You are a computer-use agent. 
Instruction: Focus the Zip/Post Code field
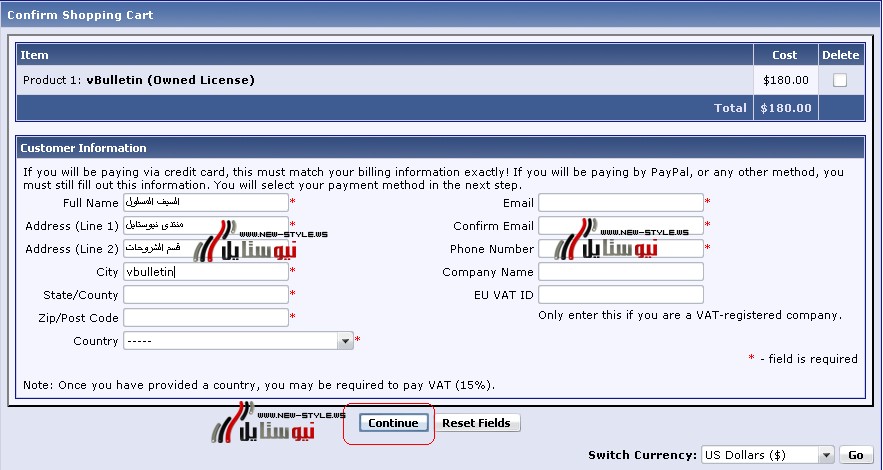pyautogui.click(x=205, y=318)
